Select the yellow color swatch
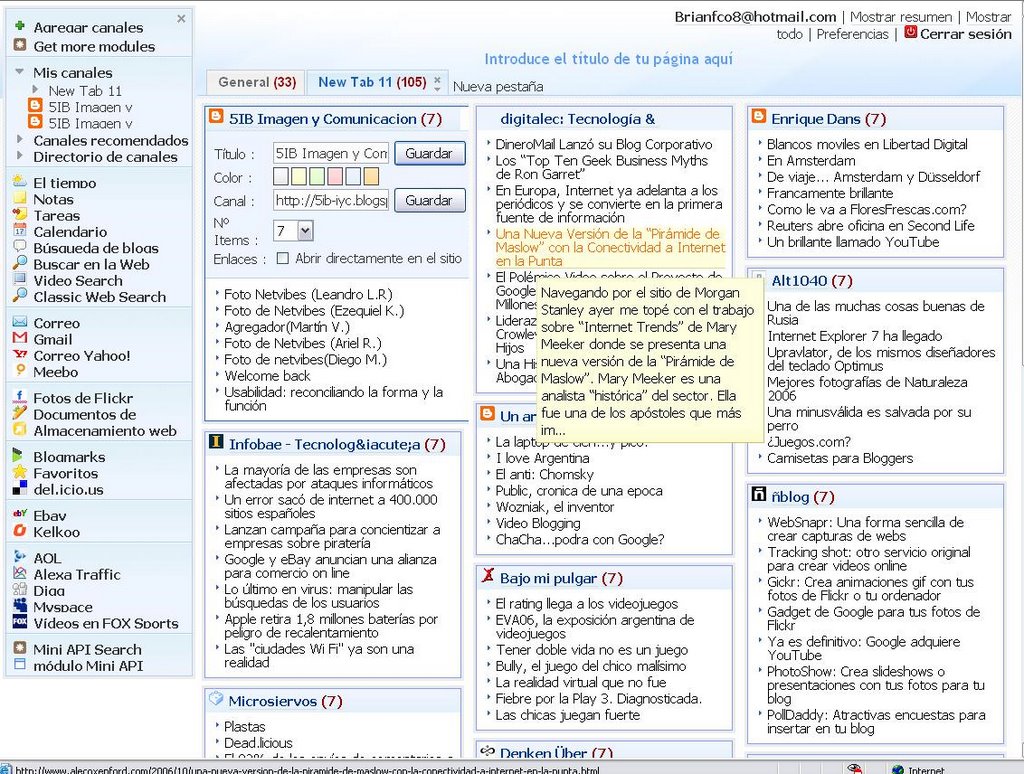 298,176
